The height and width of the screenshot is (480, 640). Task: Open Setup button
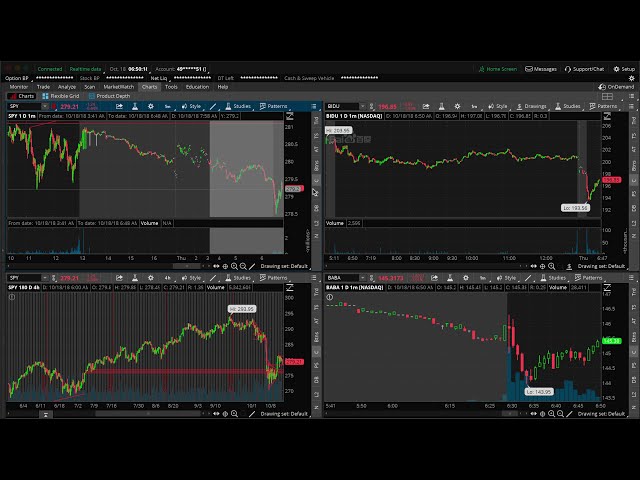click(624, 69)
